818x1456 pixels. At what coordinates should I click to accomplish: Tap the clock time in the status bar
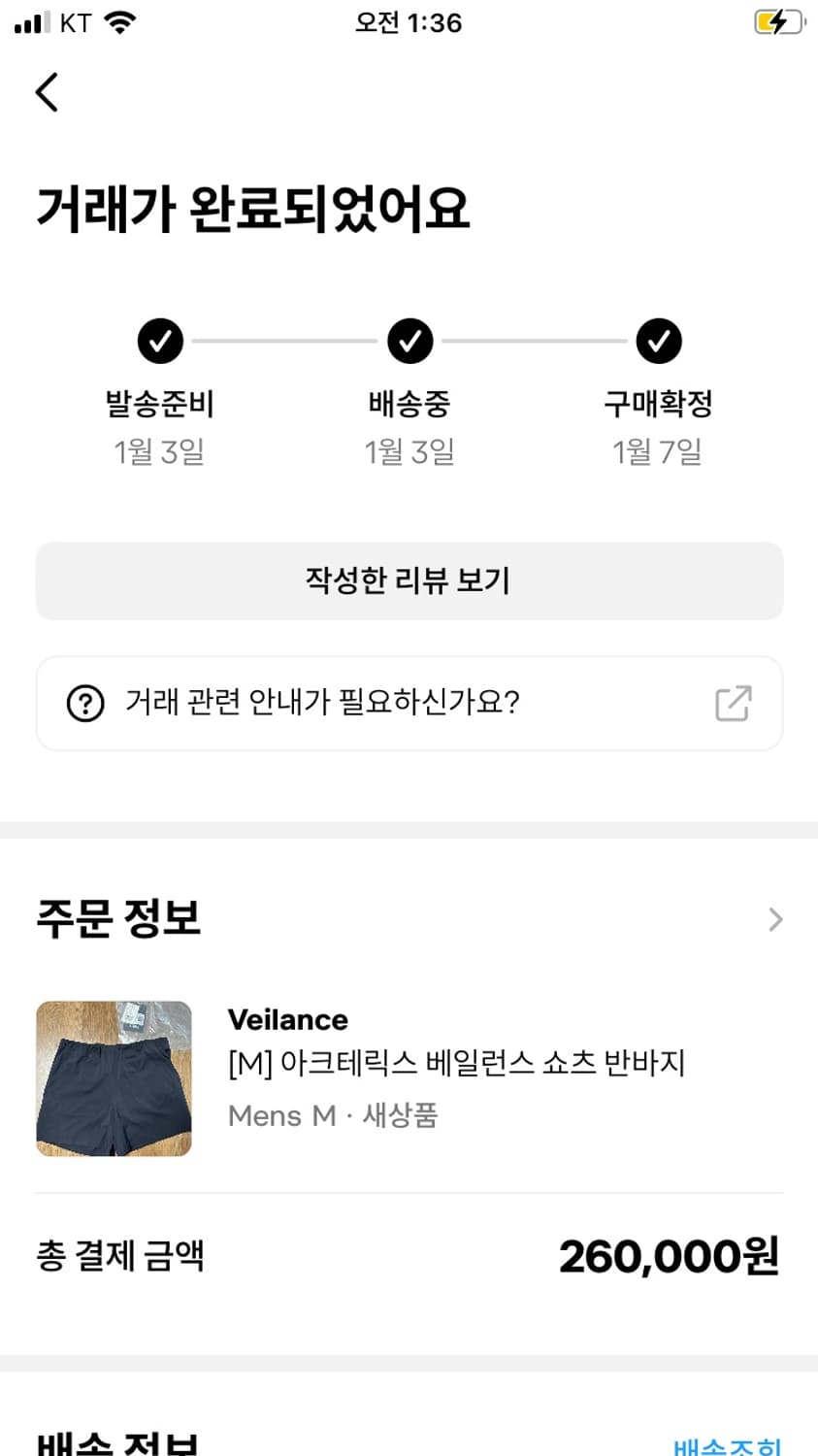click(408, 22)
